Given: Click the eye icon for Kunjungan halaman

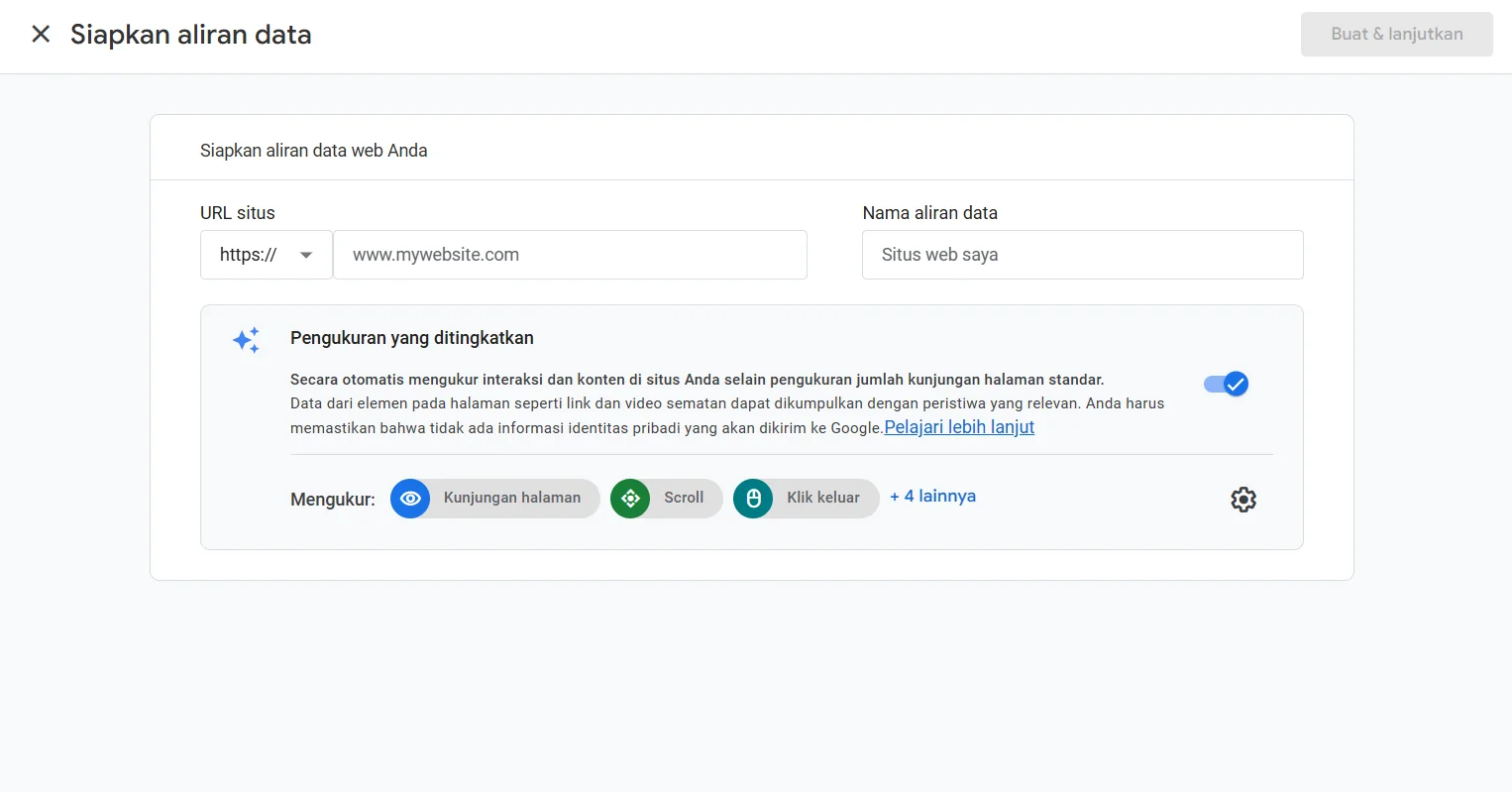Looking at the screenshot, I should [410, 499].
